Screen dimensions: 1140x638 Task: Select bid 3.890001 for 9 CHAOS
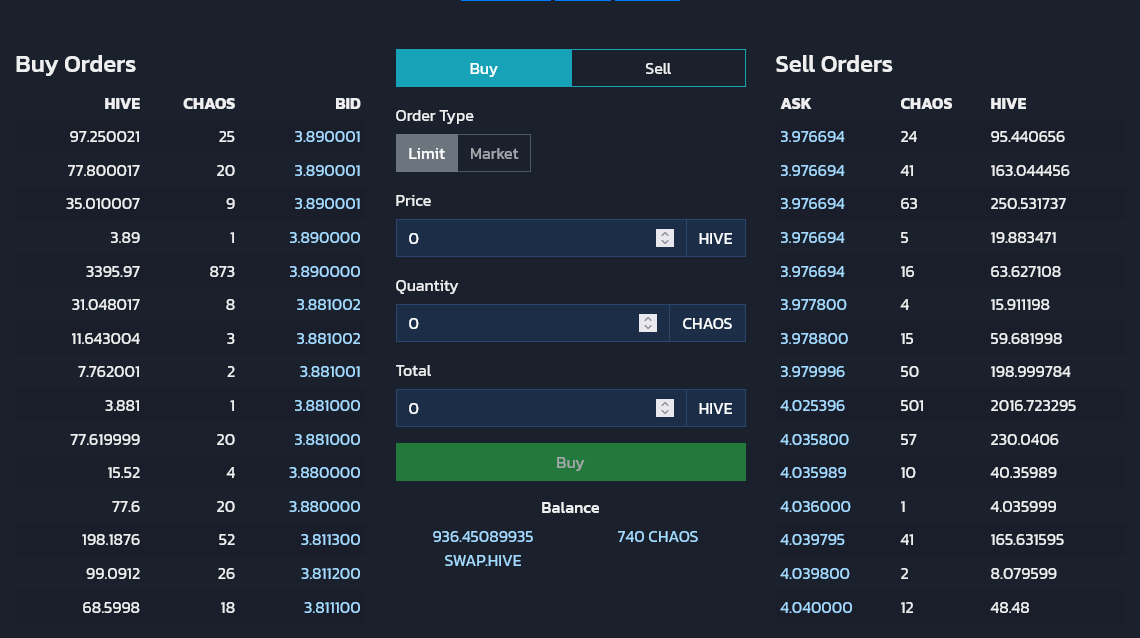327,203
